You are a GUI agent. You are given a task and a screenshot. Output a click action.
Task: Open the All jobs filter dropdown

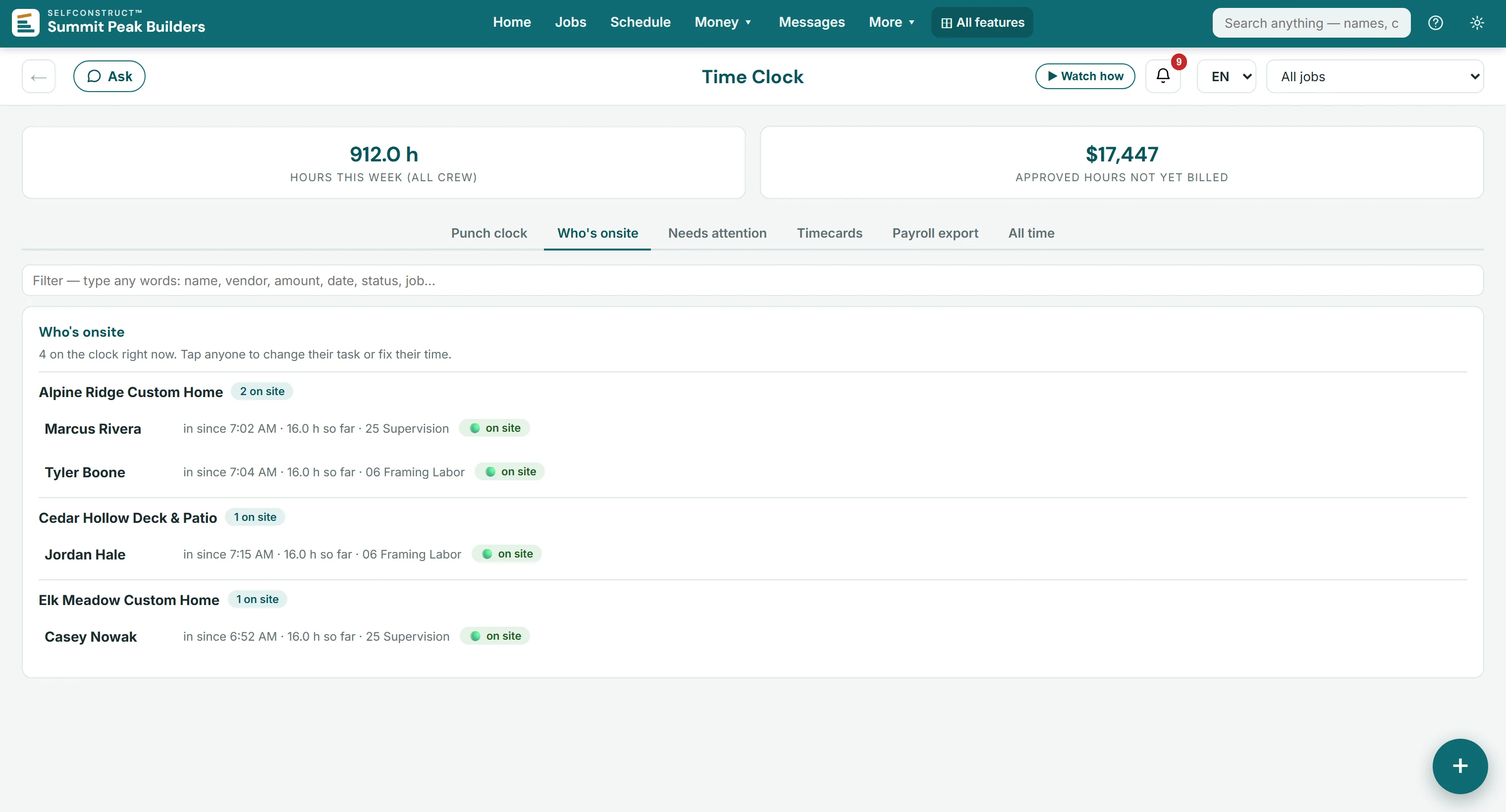1374,77
